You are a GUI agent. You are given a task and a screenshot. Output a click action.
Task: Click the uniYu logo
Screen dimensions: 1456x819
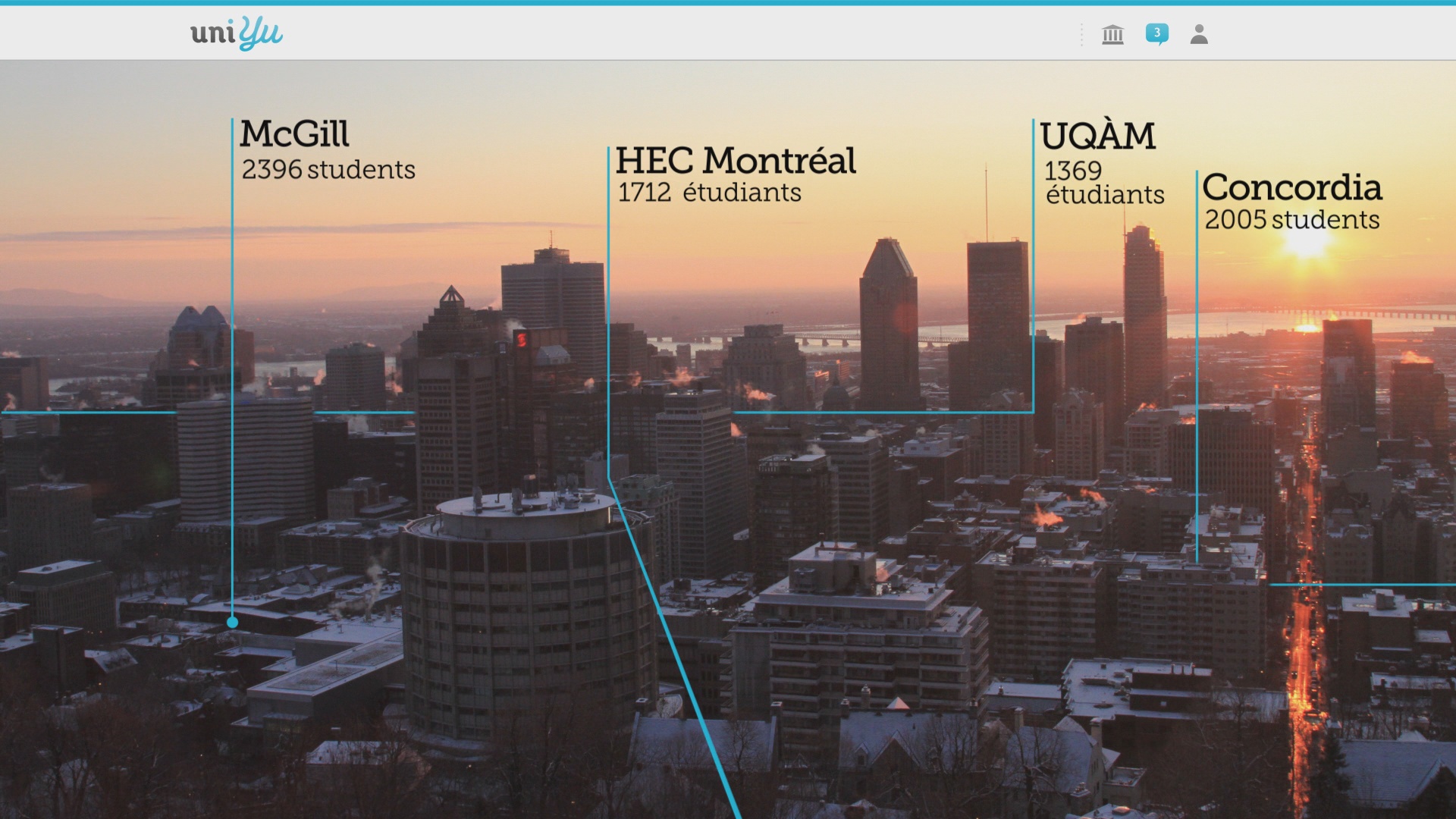237,33
